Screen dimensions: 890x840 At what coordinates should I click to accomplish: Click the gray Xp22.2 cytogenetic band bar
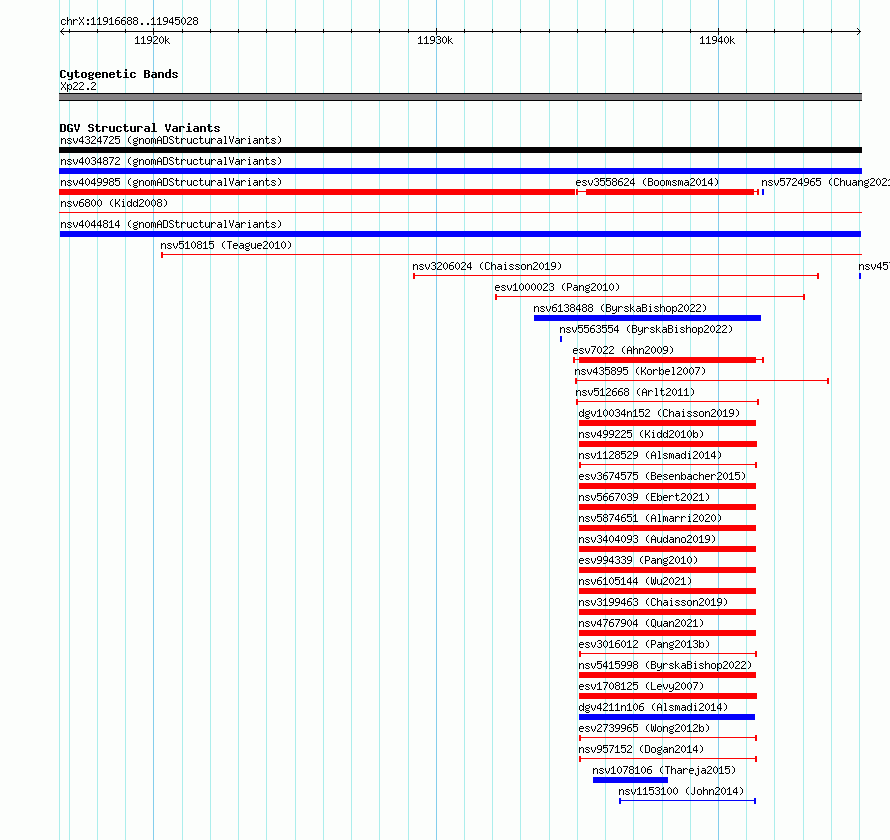point(460,97)
